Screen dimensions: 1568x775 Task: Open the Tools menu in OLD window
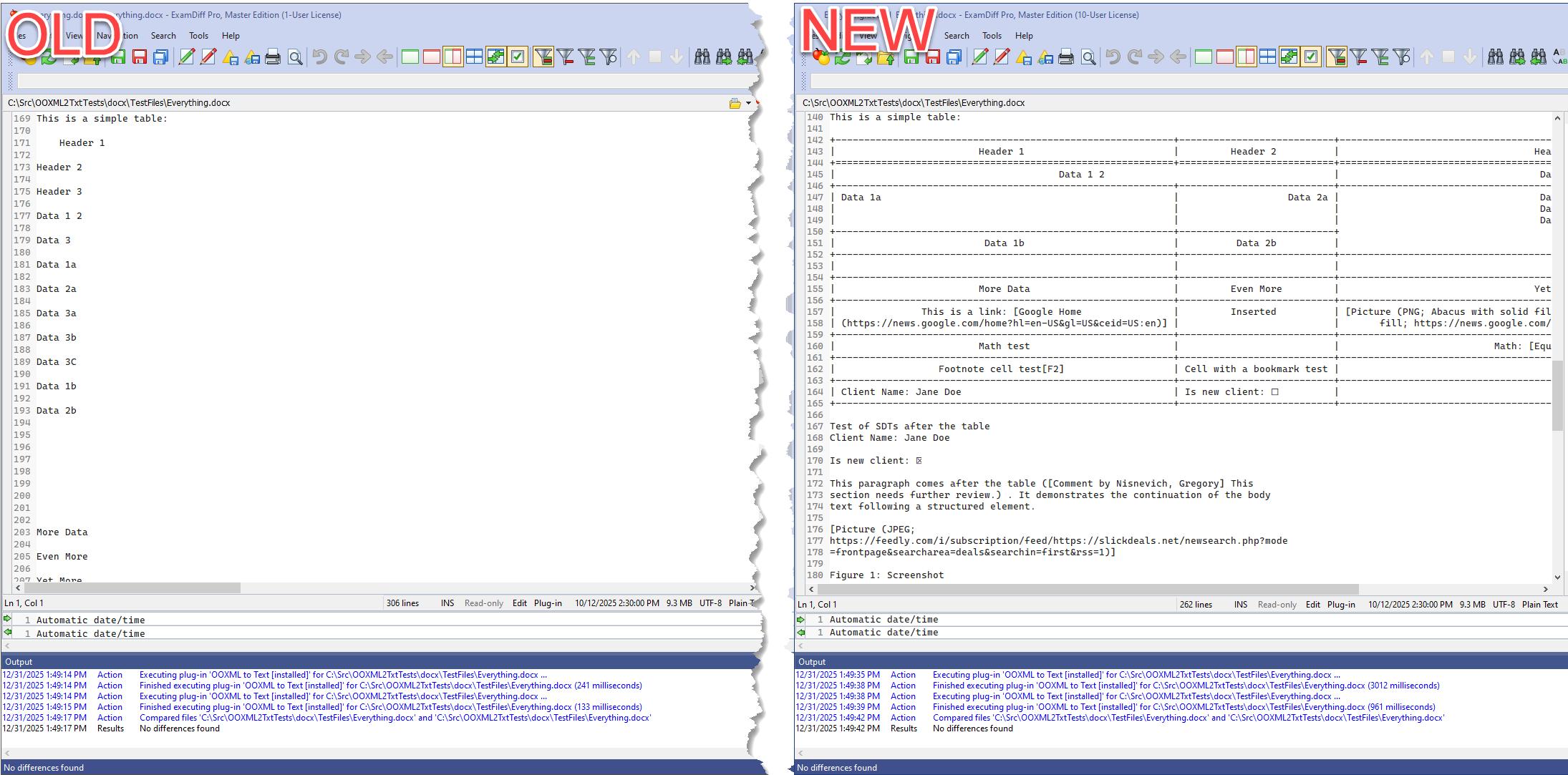198,36
